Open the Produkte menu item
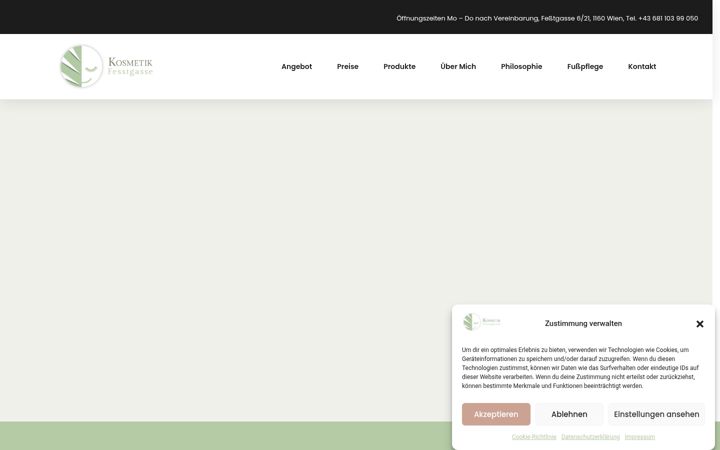The height and width of the screenshot is (450, 720). click(x=399, y=67)
